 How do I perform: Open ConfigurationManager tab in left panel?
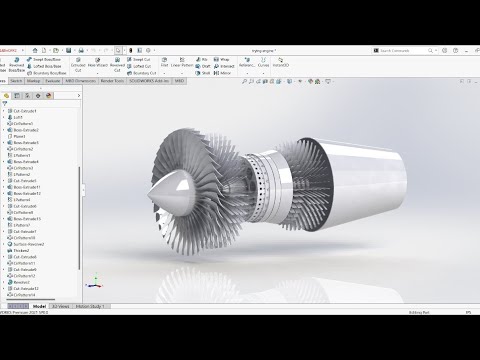pyautogui.click(x=27, y=96)
